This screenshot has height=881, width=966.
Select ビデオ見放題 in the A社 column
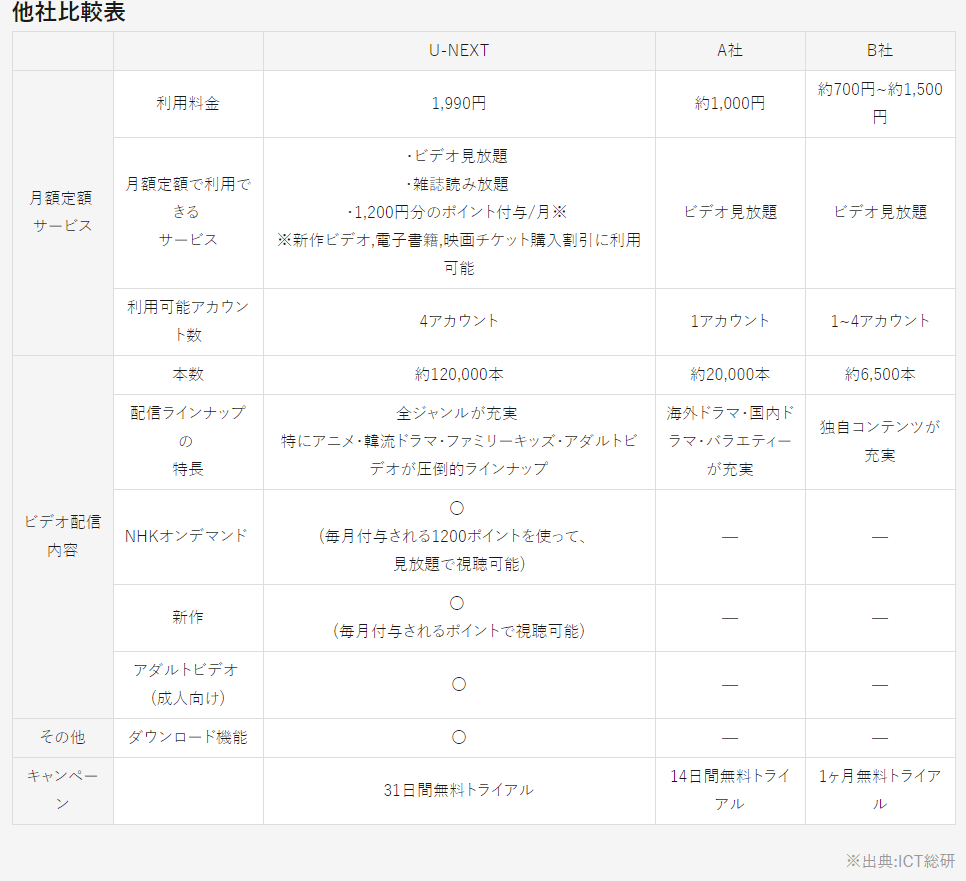[x=730, y=213]
